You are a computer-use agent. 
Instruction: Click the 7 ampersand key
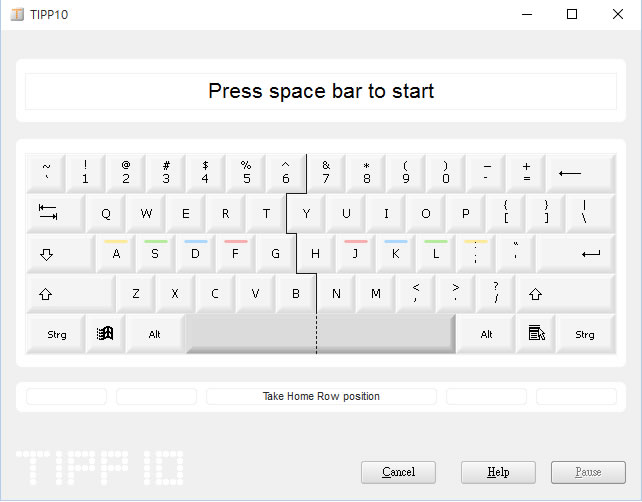(x=326, y=173)
